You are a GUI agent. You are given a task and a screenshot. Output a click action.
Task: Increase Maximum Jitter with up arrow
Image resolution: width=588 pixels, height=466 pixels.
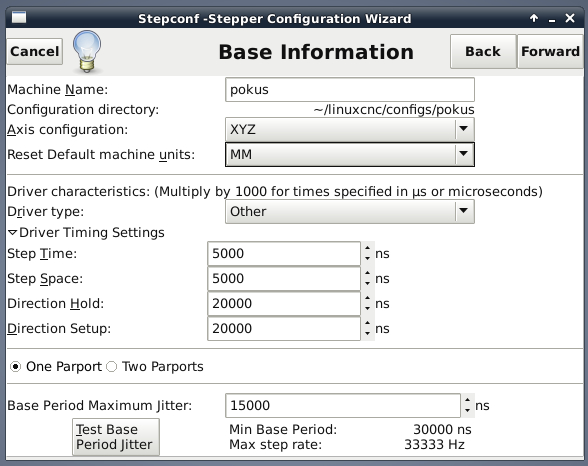click(467, 400)
